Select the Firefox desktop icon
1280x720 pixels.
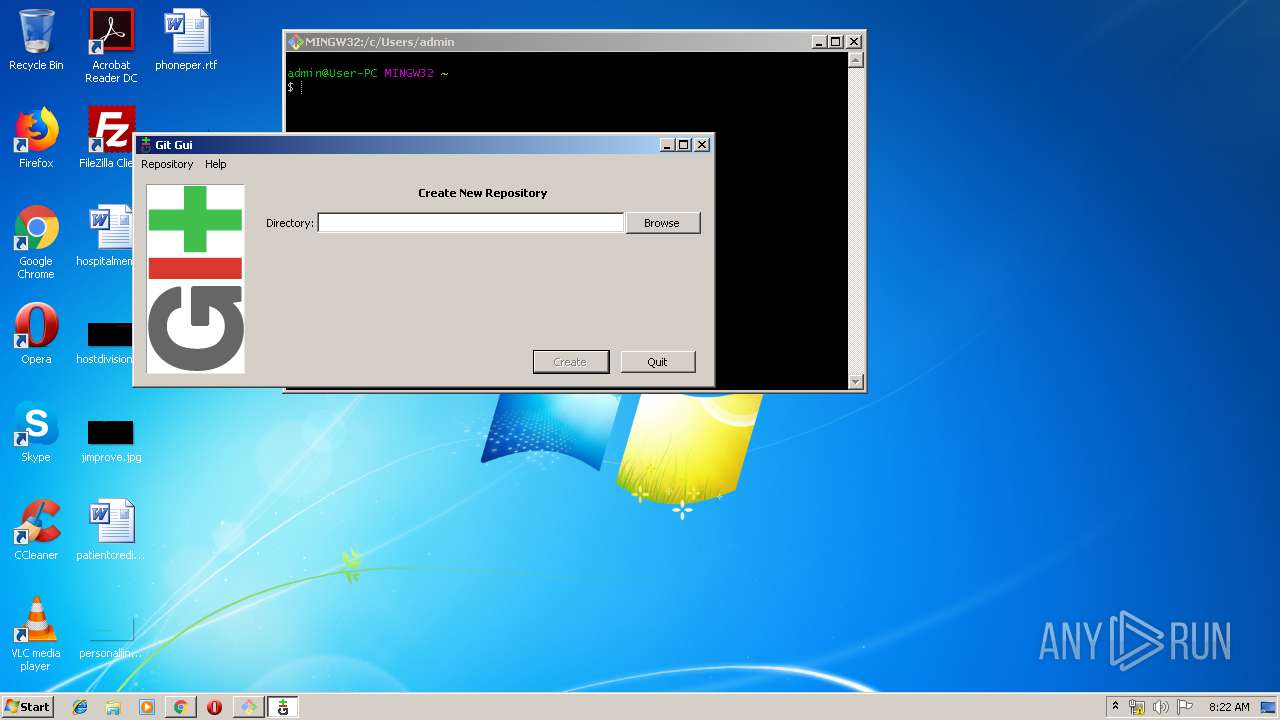coord(36,139)
